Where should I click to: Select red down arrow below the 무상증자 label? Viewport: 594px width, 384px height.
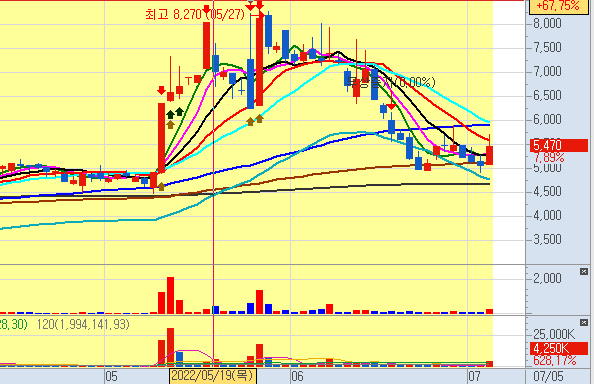tap(391, 106)
